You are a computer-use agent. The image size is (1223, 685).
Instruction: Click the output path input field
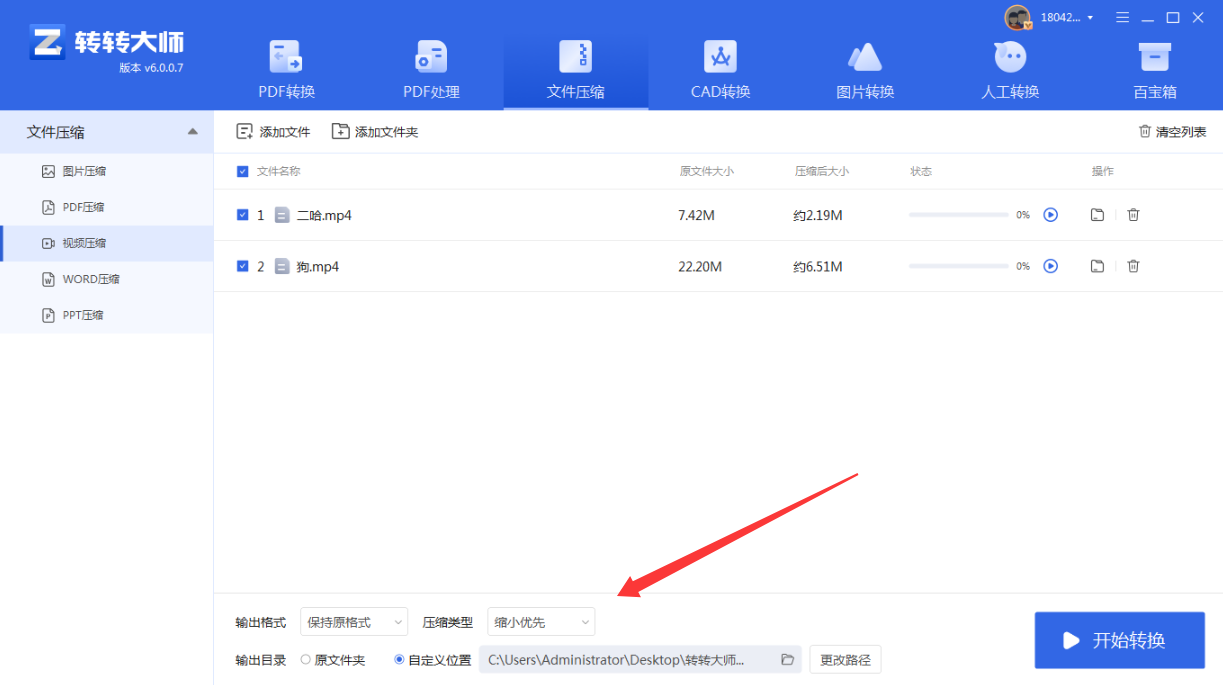(640, 660)
